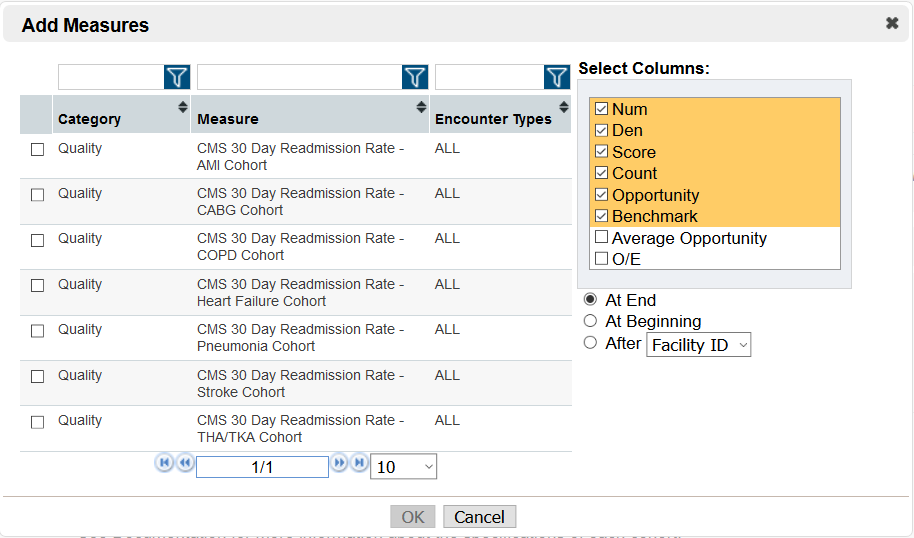
Task: Check the COPD Cohort measure row
Action: pyautogui.click(x=37, y=240)
